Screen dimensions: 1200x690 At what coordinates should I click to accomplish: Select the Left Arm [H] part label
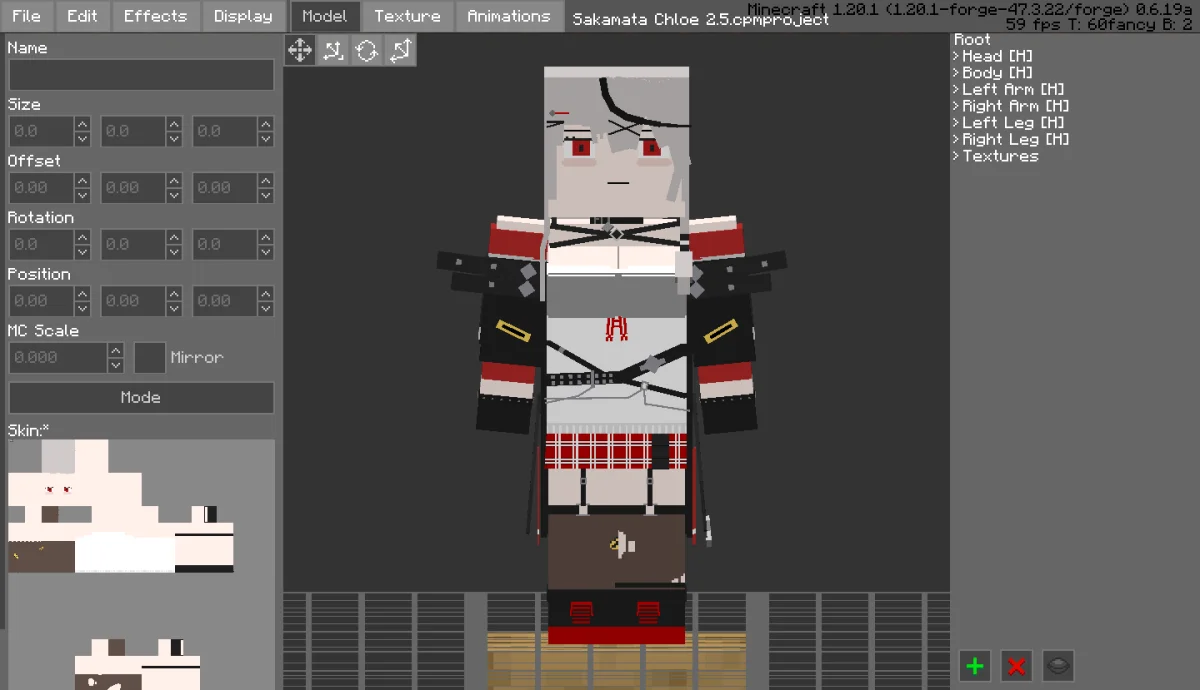coord(1014,90)
